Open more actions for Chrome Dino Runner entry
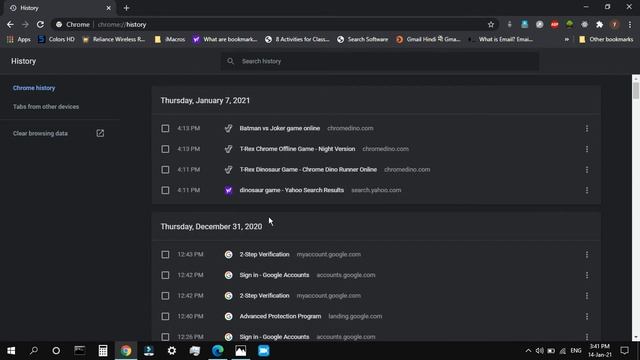Viewport: 640px width, 360px height. pyautogui.click(x=587, y=169)
